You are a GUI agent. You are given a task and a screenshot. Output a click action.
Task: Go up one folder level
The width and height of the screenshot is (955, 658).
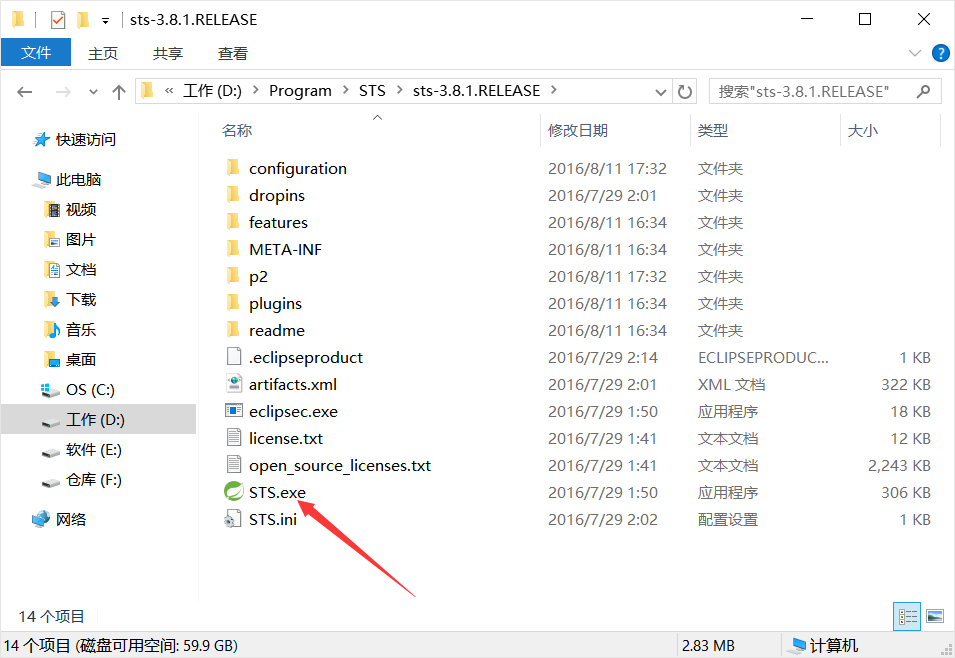click(119, 92)
